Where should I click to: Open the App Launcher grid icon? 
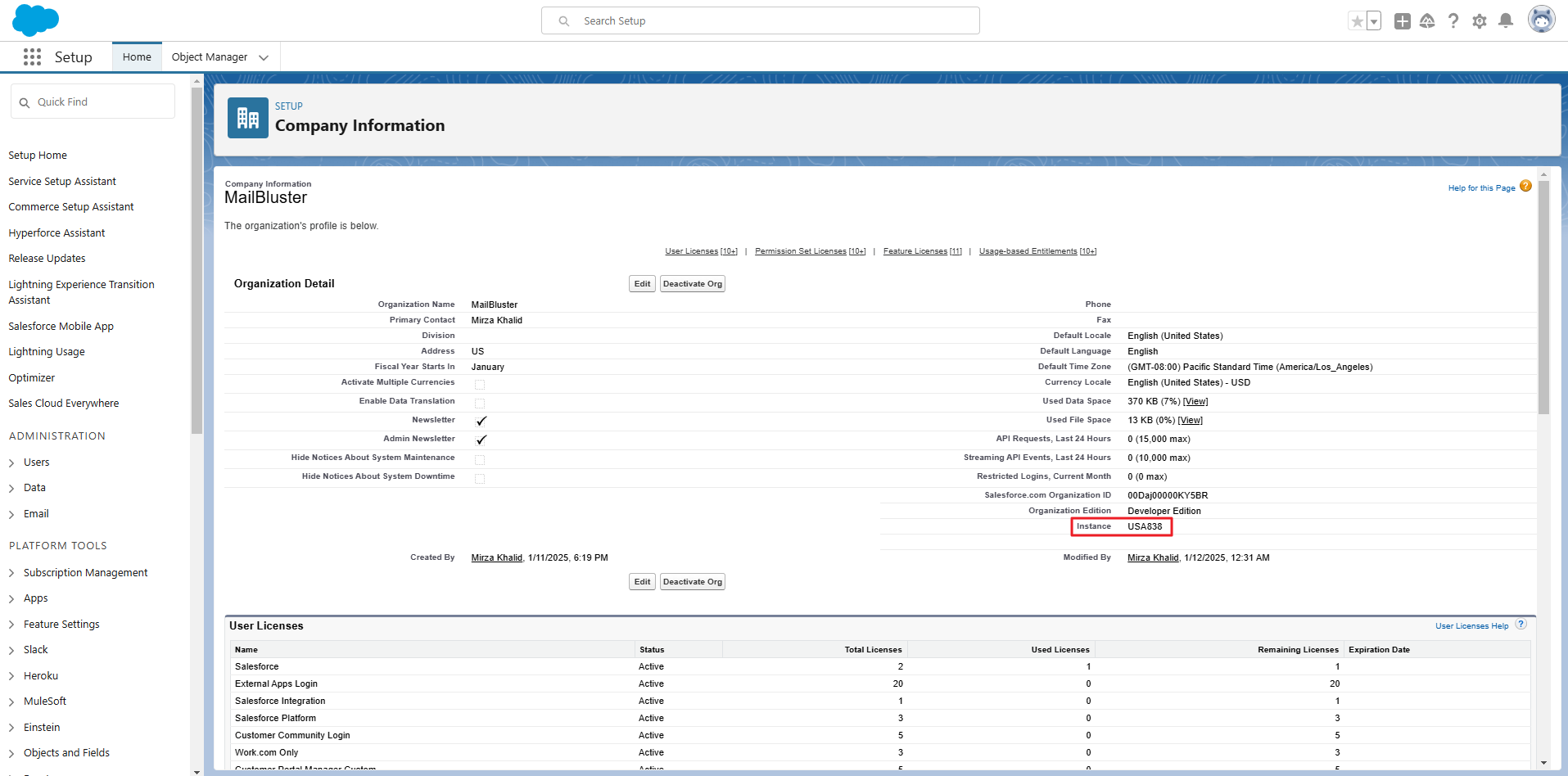tap(32, 56)
